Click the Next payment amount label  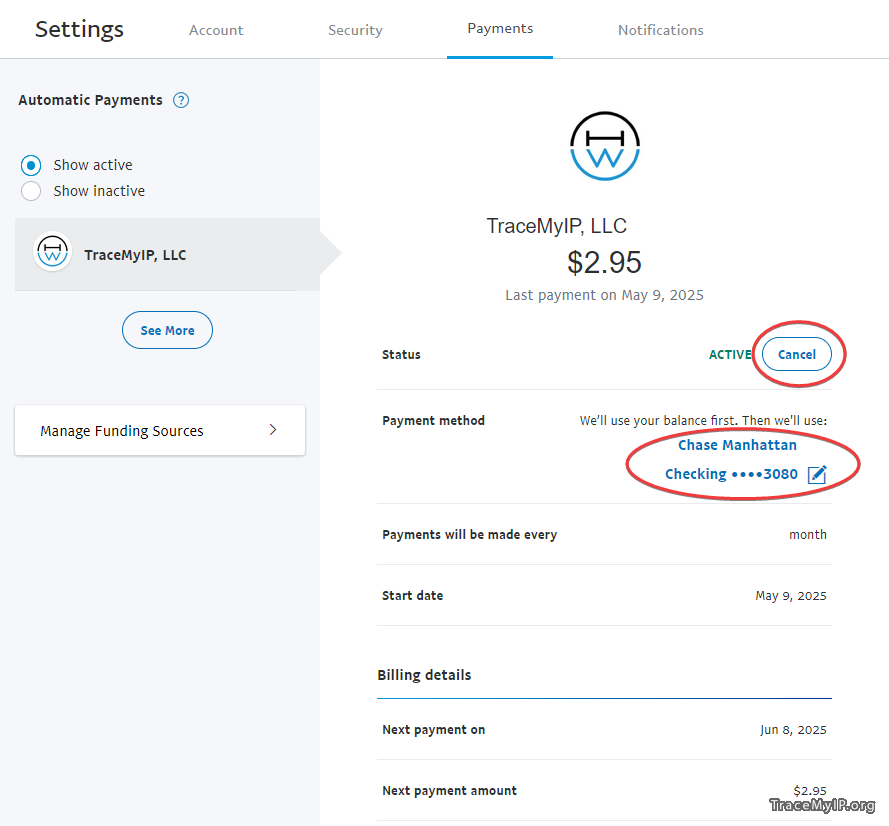pyautogui.click(x=450, y=791)
